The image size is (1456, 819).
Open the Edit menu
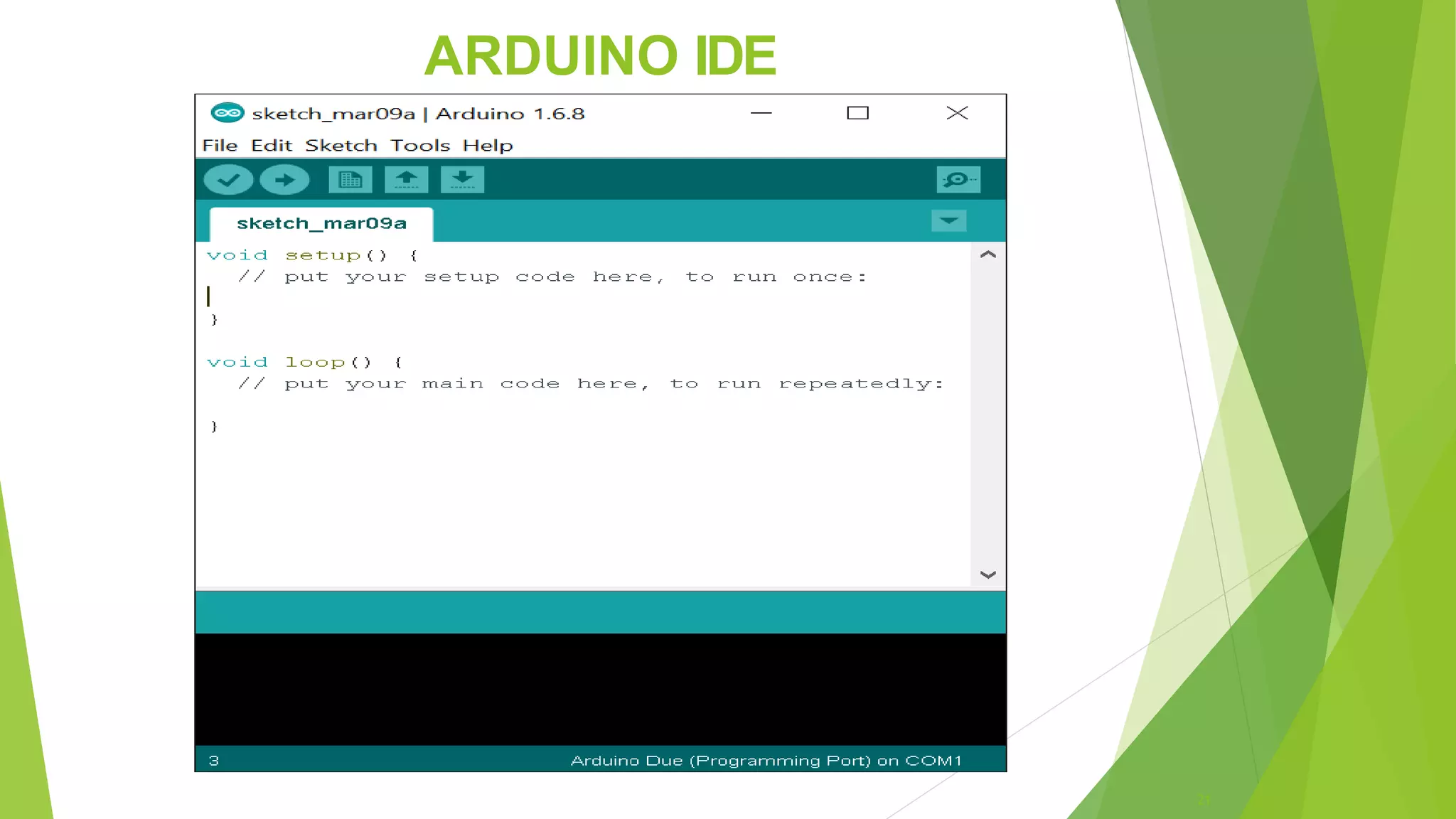click(272, 146)
